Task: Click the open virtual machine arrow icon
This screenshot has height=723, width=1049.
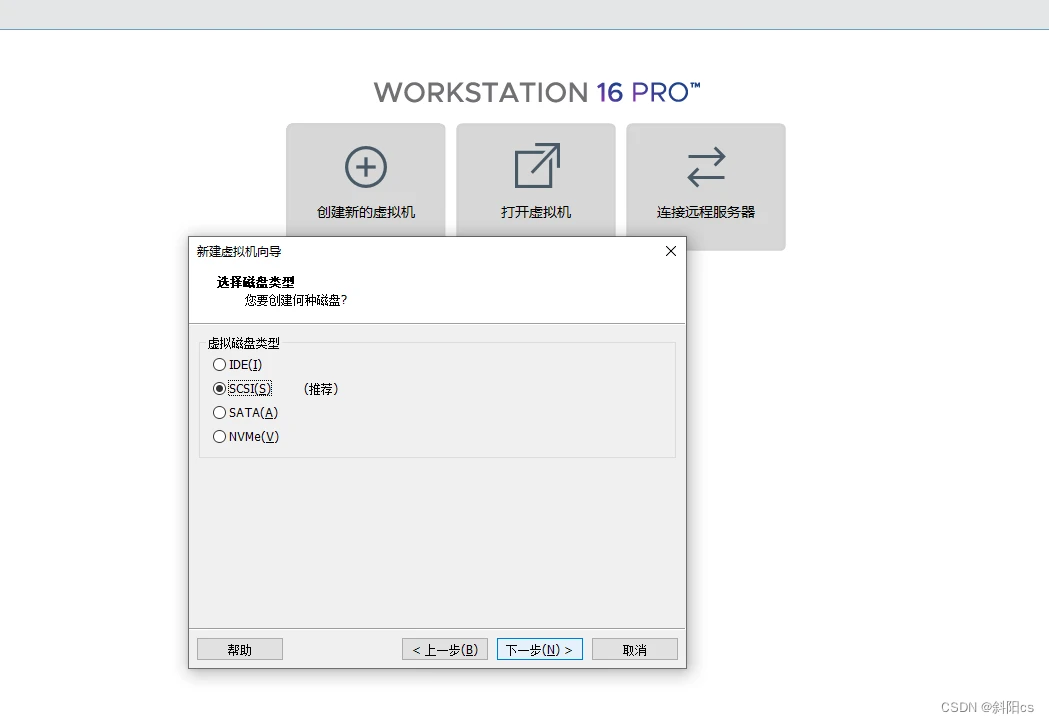Action: 536,166
